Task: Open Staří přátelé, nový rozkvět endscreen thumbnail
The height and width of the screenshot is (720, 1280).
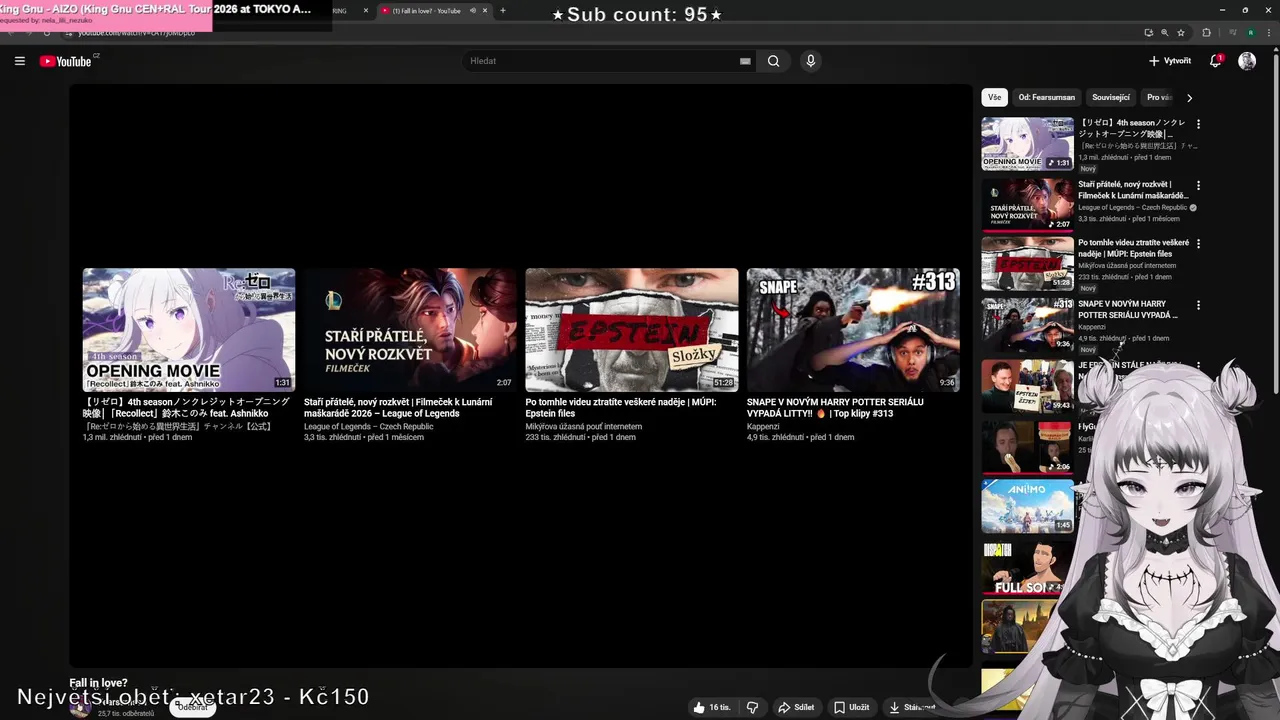Action: coord(410,329)
